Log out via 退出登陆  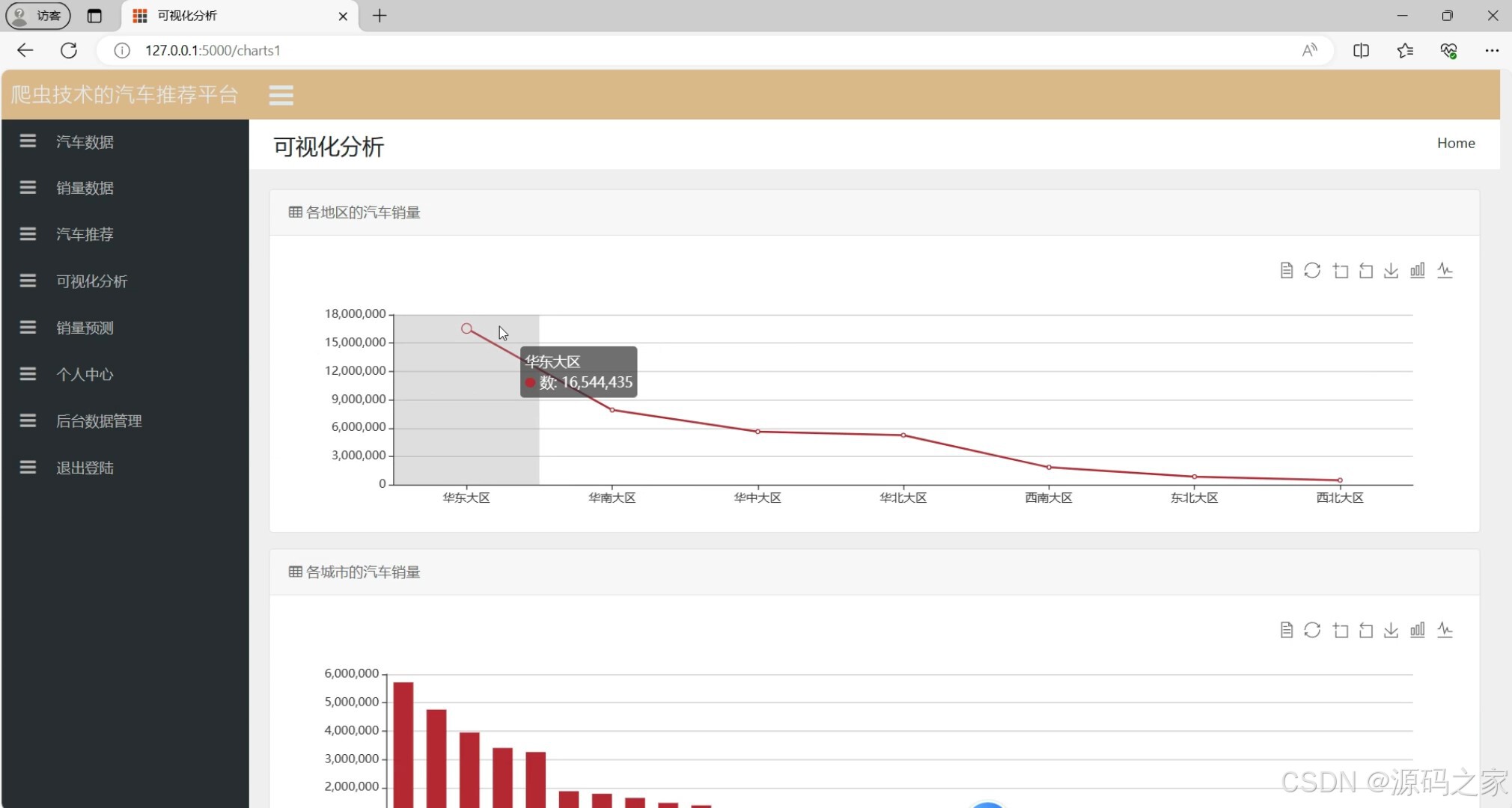85,468
